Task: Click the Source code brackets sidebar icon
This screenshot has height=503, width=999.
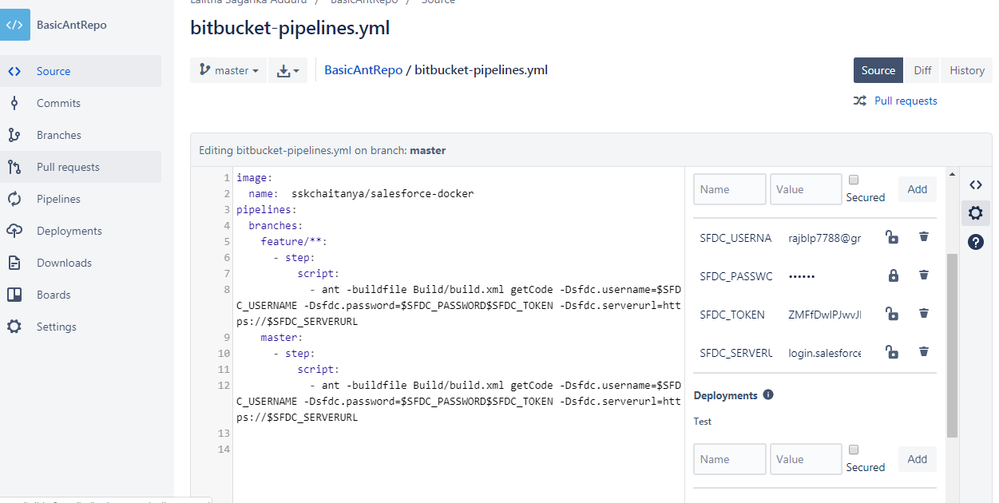Action: 14,71
